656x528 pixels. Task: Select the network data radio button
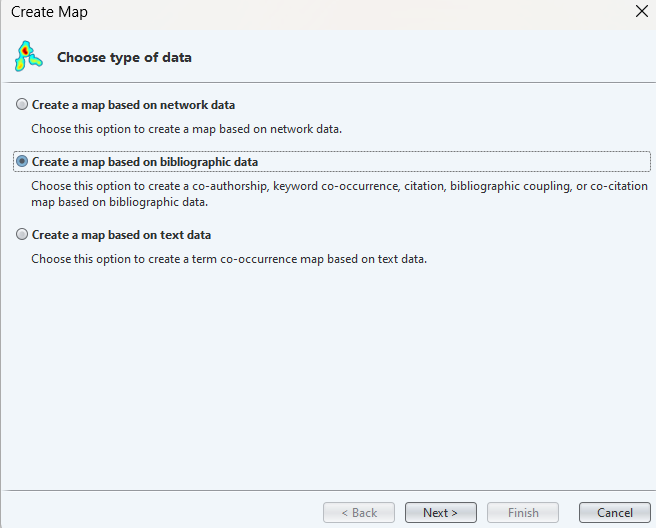[x=22, y=104]
